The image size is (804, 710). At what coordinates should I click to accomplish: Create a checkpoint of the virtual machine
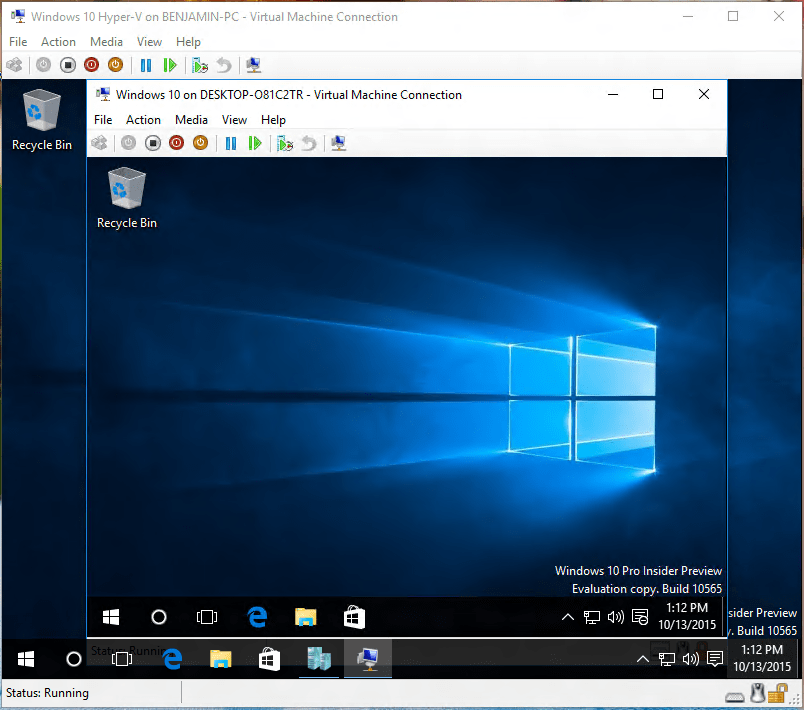pos(284,142)
